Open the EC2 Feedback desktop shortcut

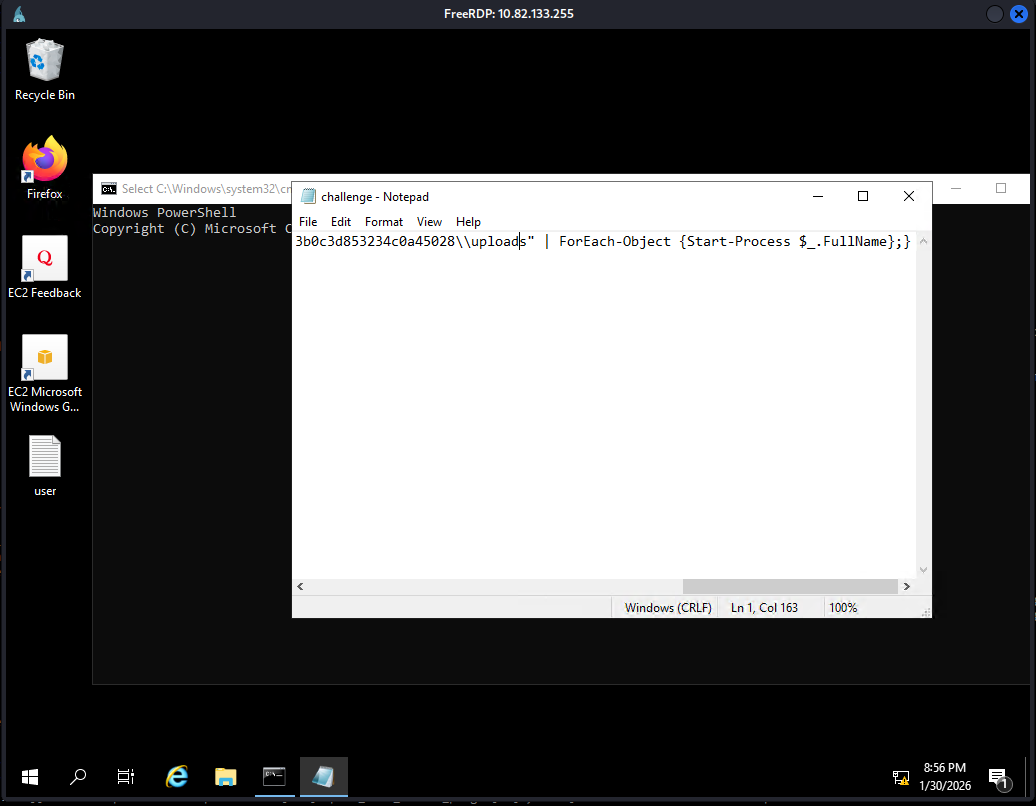point(45,259)
